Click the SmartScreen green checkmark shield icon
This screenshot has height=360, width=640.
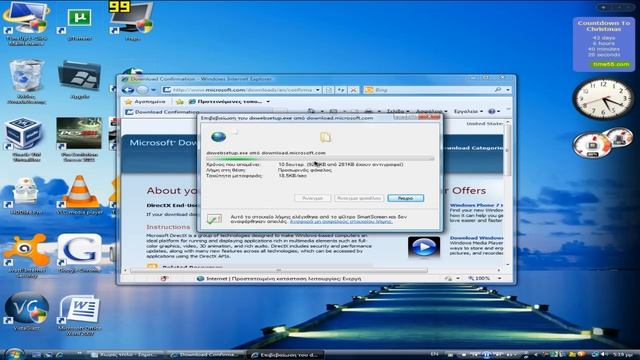point(214,219)
